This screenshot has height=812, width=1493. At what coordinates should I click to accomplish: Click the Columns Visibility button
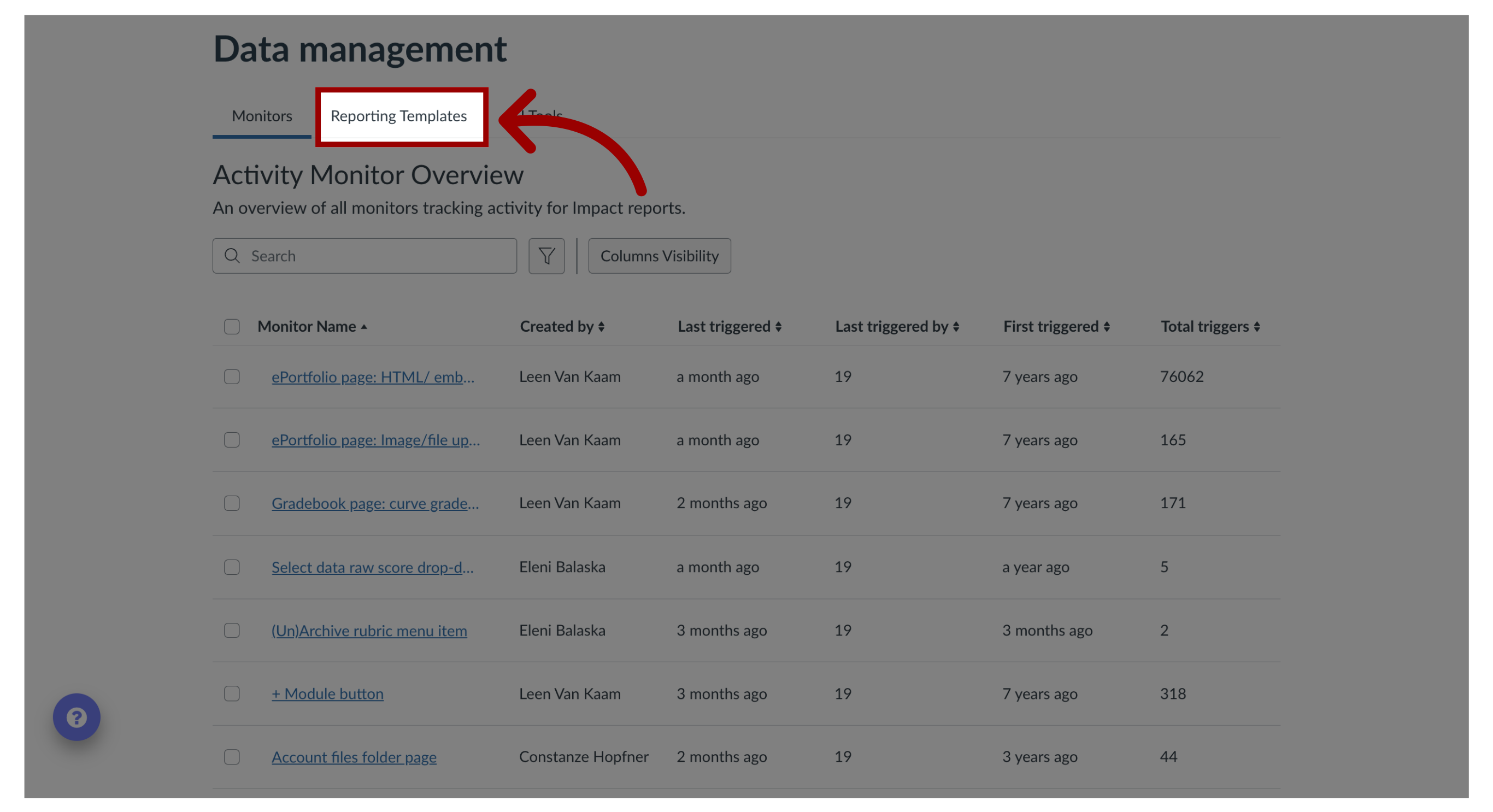(x=659, y=255)
